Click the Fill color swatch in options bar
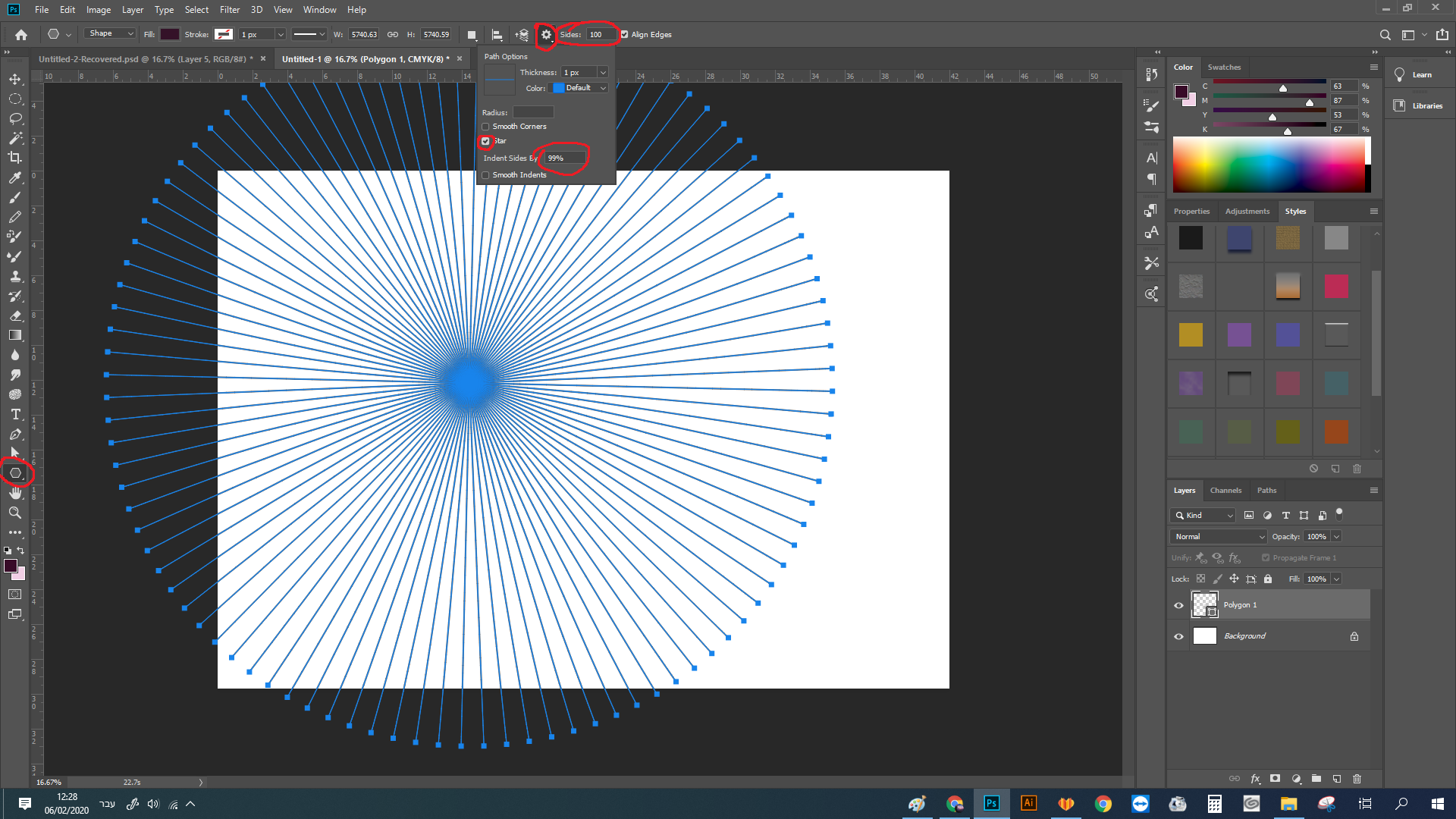Image resolution: width=1456 pixels, height=819 pixels. pos(170,34)
